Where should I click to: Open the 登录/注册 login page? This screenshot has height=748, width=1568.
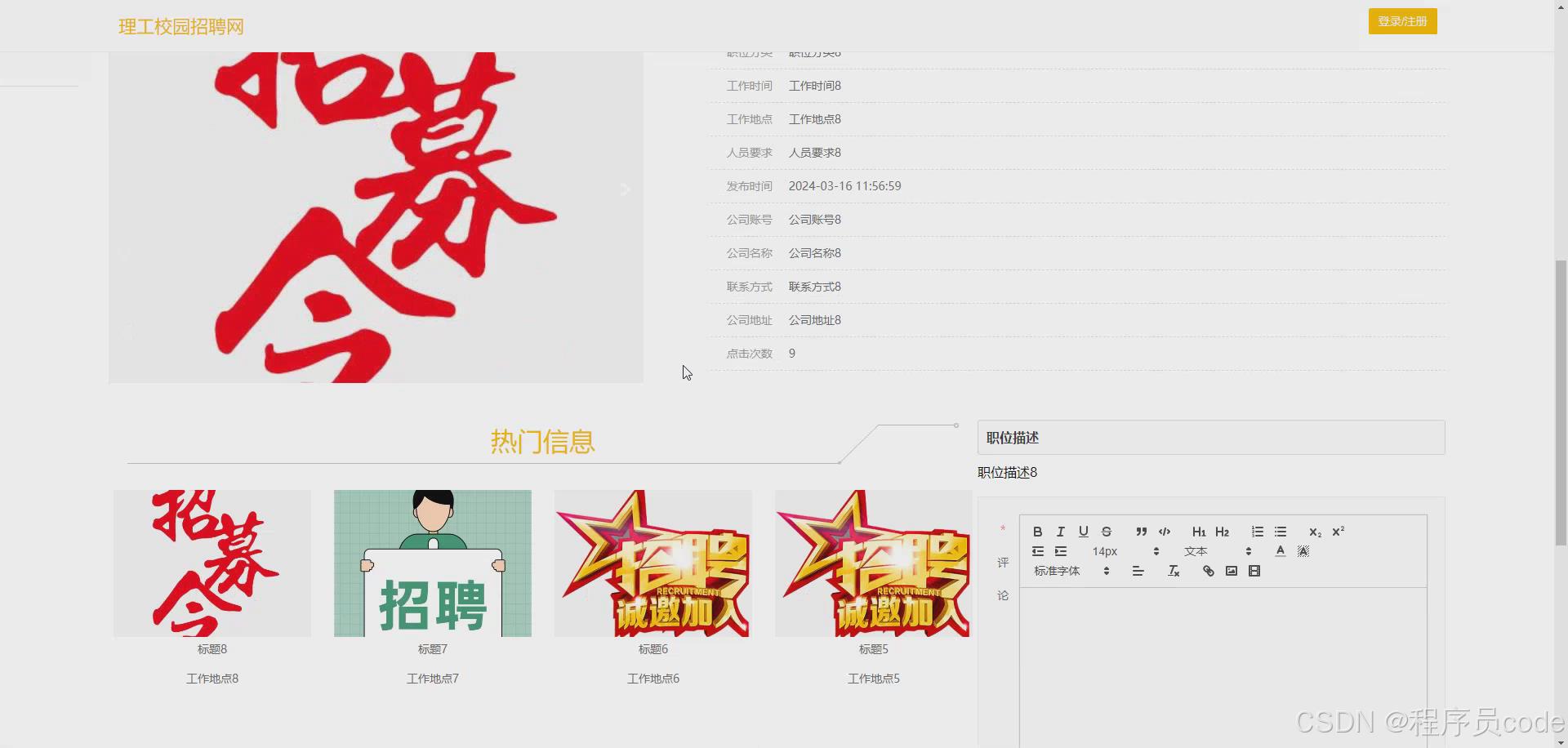click(x=1402, y=21)
